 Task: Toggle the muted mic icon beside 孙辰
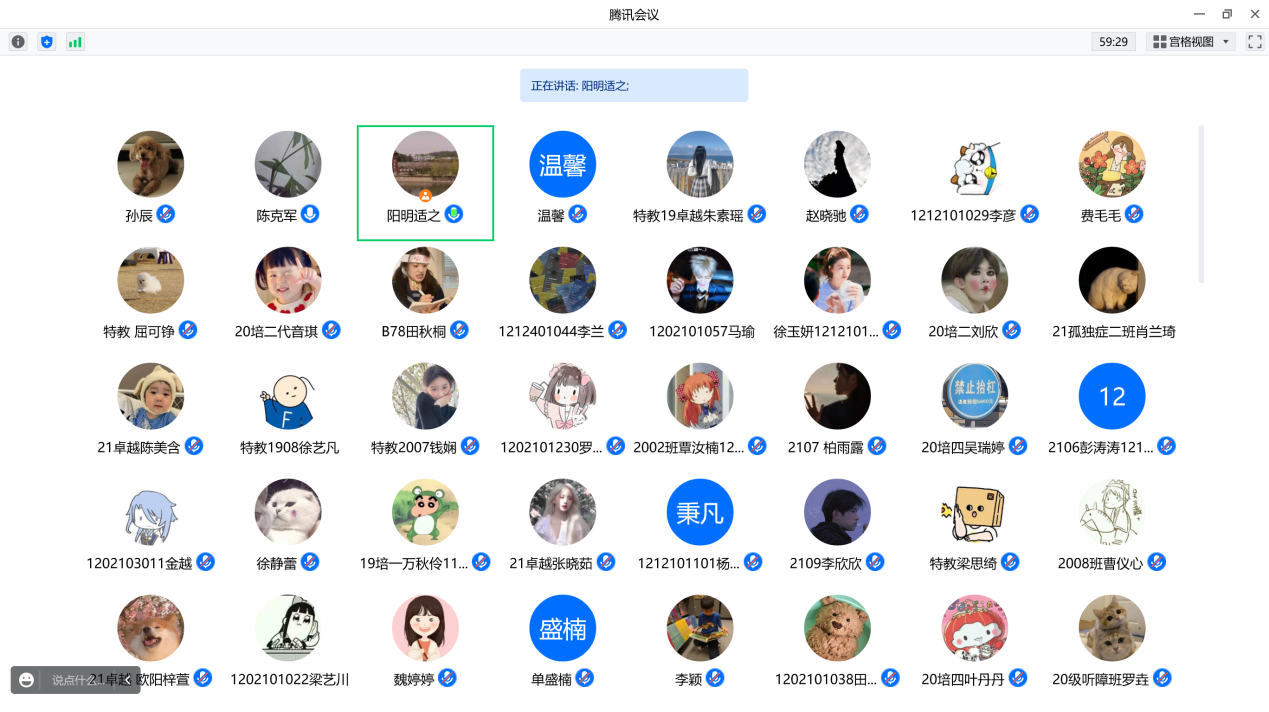pyautogui.click(x=166, y=214)
